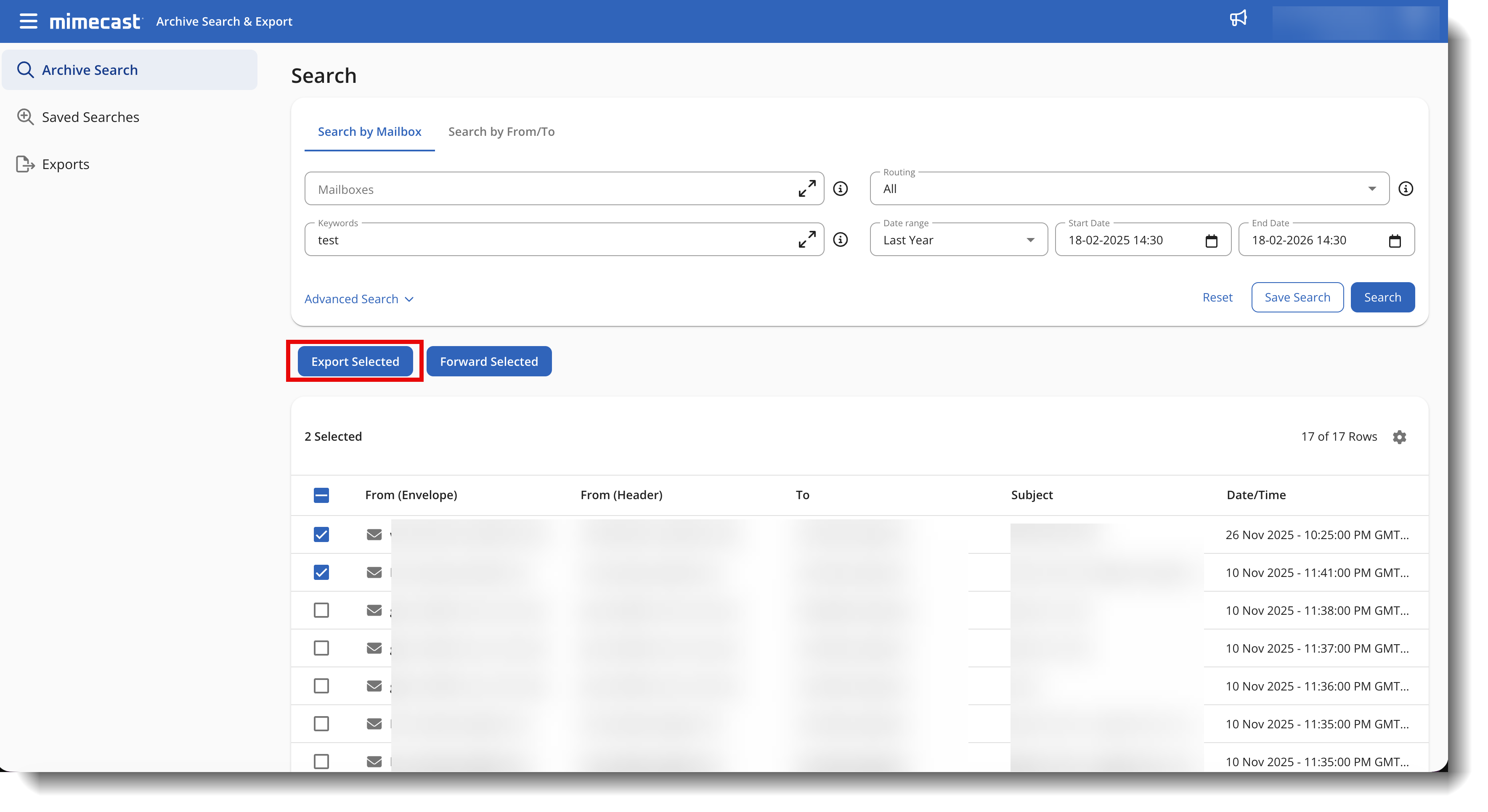Expand the Keywords field editor

tap(806, 239)
